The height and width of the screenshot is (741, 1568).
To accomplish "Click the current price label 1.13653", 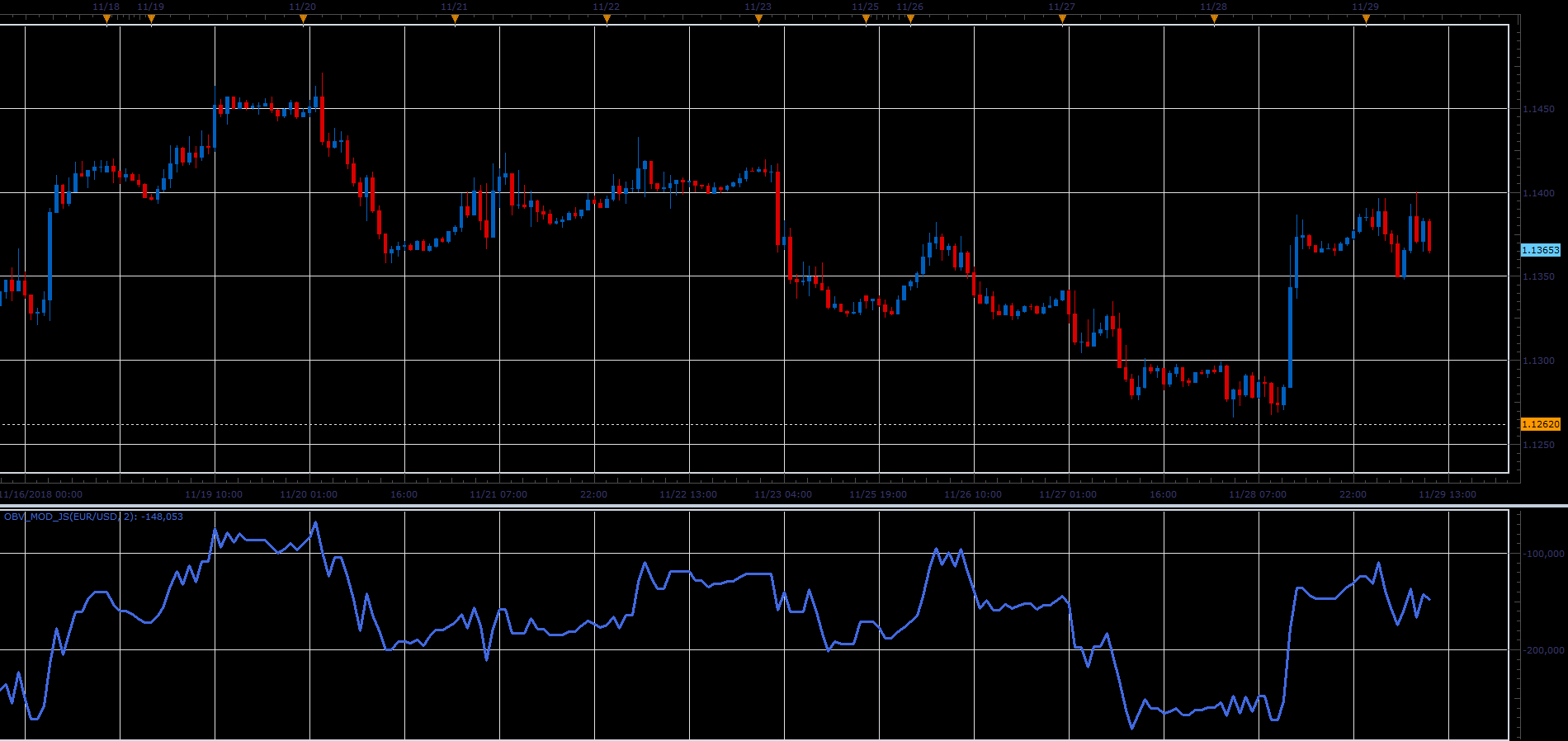I will pyautogui.click(x=1541, y=250).
